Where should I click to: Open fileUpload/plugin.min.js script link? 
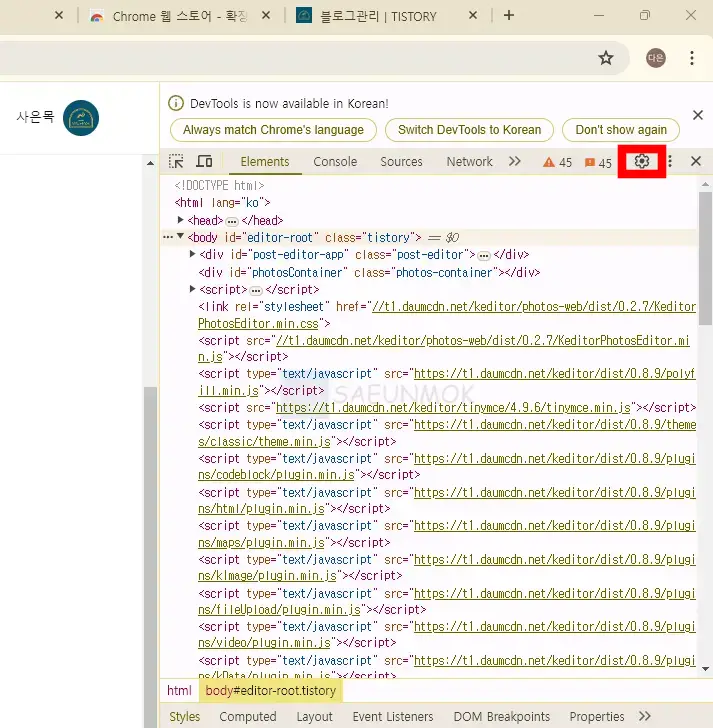coord(447,602)
